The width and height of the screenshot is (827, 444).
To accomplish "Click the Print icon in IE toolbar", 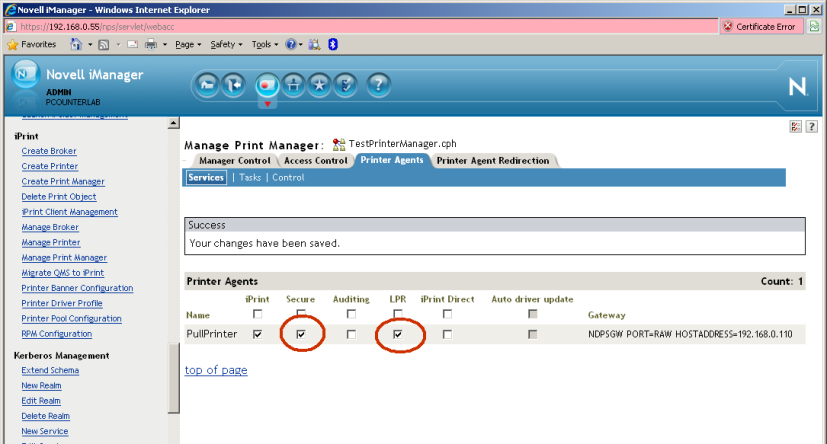I will (x=151, y=44).
